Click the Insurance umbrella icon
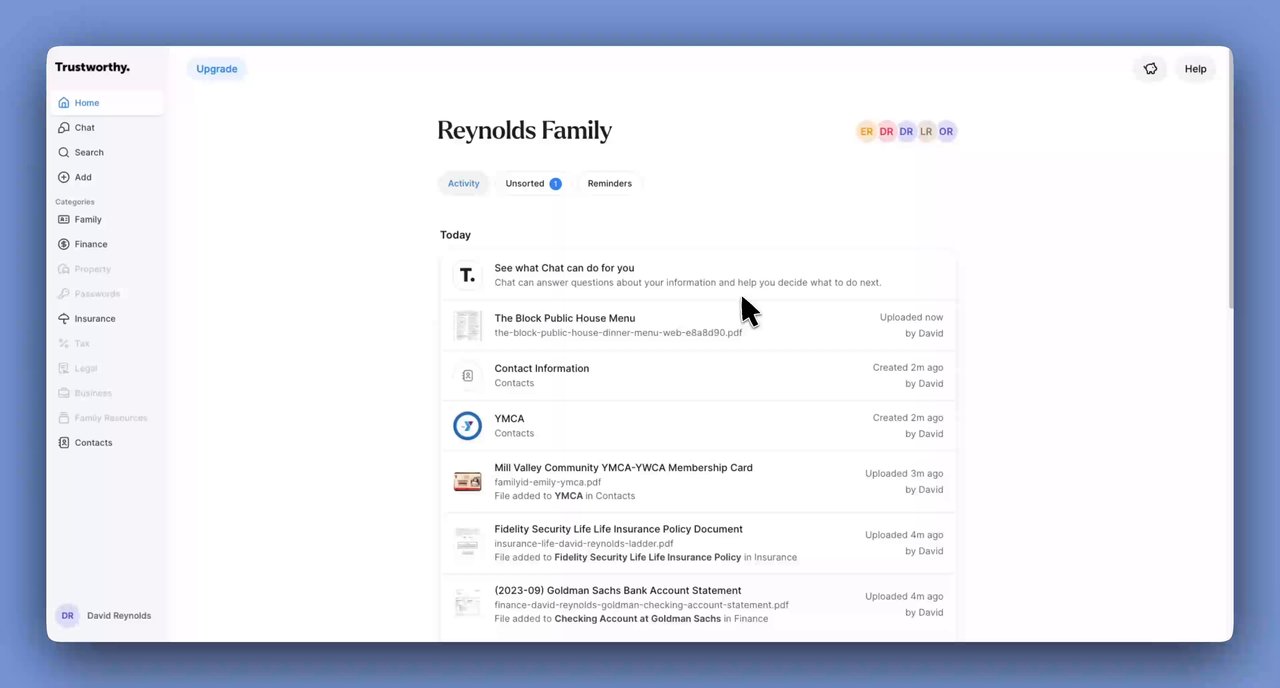The image size is (1280, 688). point(64,319)
